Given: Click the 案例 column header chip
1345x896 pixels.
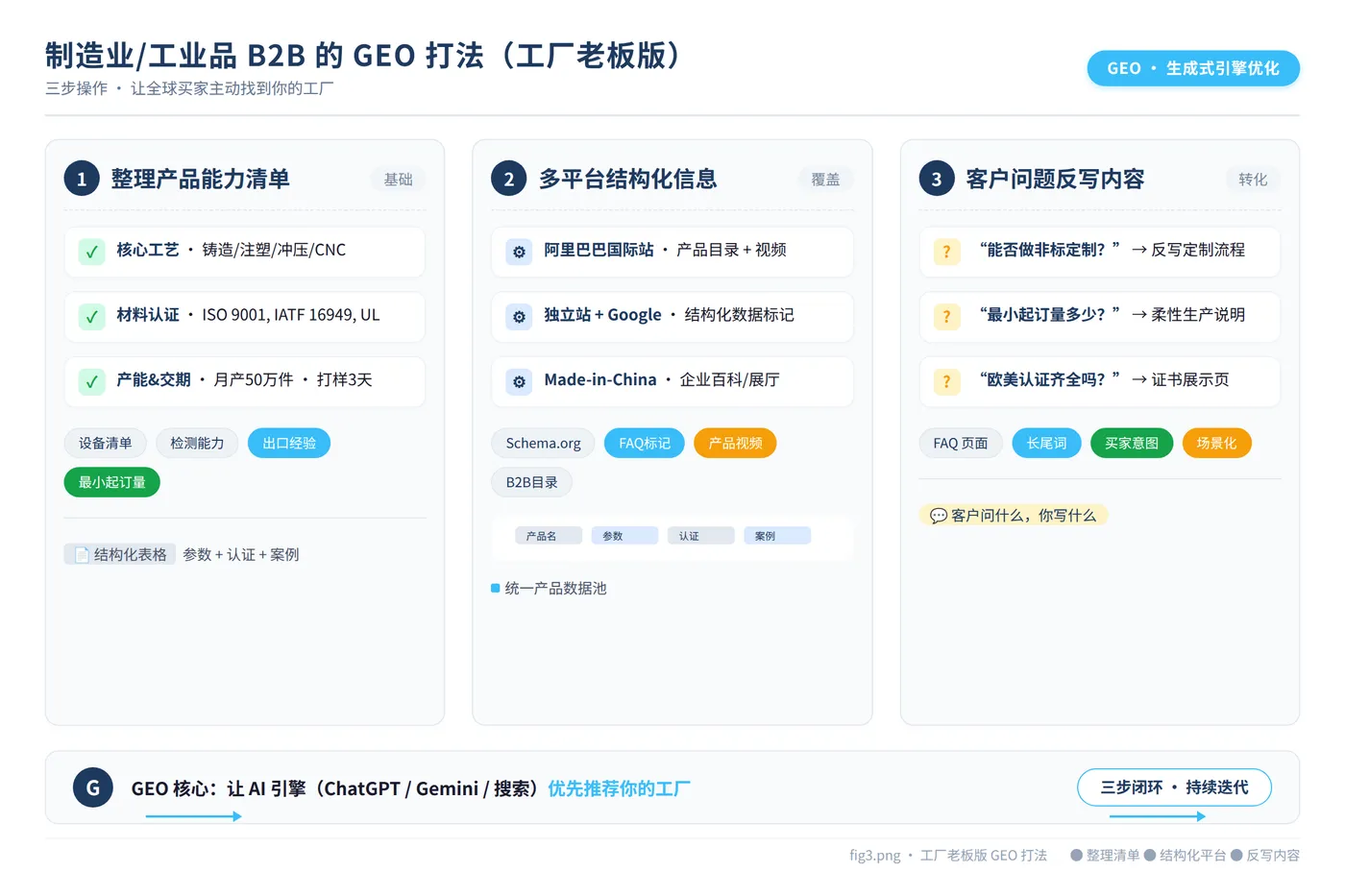Looking at the screenshot, I should (777, 536).
